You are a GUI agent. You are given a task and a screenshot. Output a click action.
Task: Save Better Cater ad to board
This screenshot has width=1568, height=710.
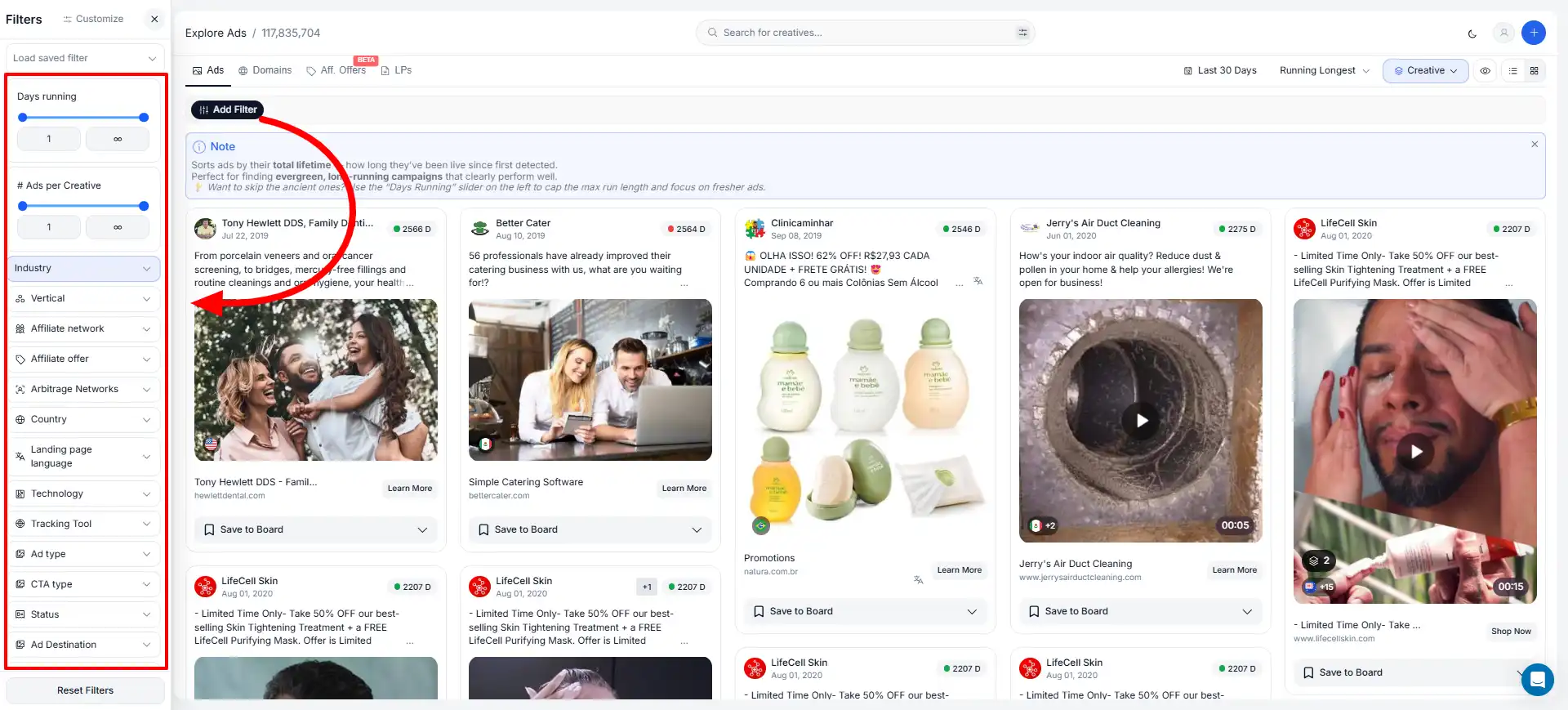coord(590,529)
